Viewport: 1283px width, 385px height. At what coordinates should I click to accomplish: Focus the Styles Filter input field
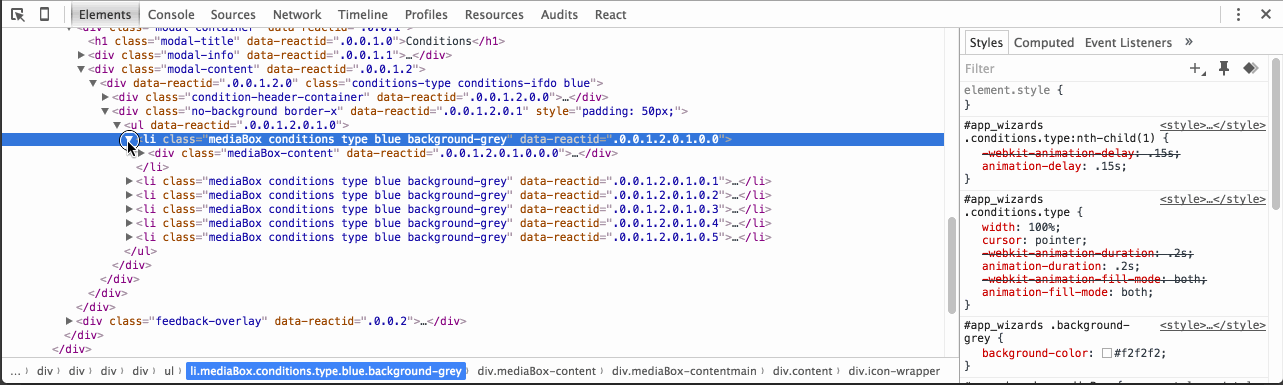(x=1070, y=69)
